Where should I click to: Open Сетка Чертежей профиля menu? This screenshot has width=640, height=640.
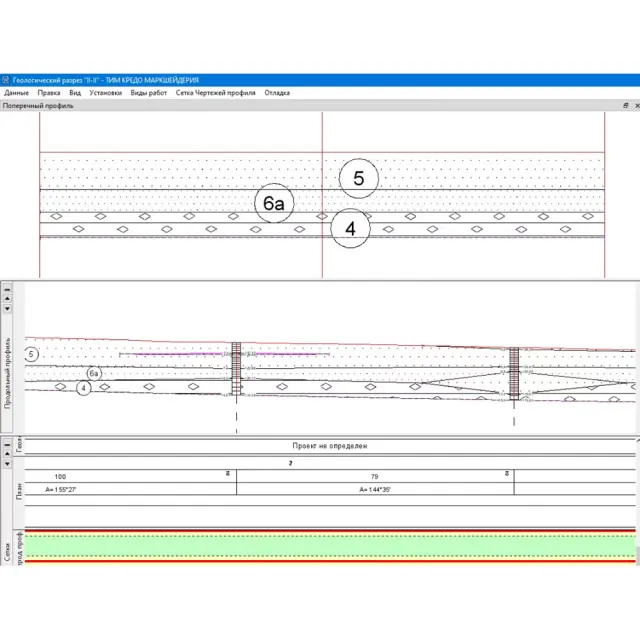coord(215,93)
